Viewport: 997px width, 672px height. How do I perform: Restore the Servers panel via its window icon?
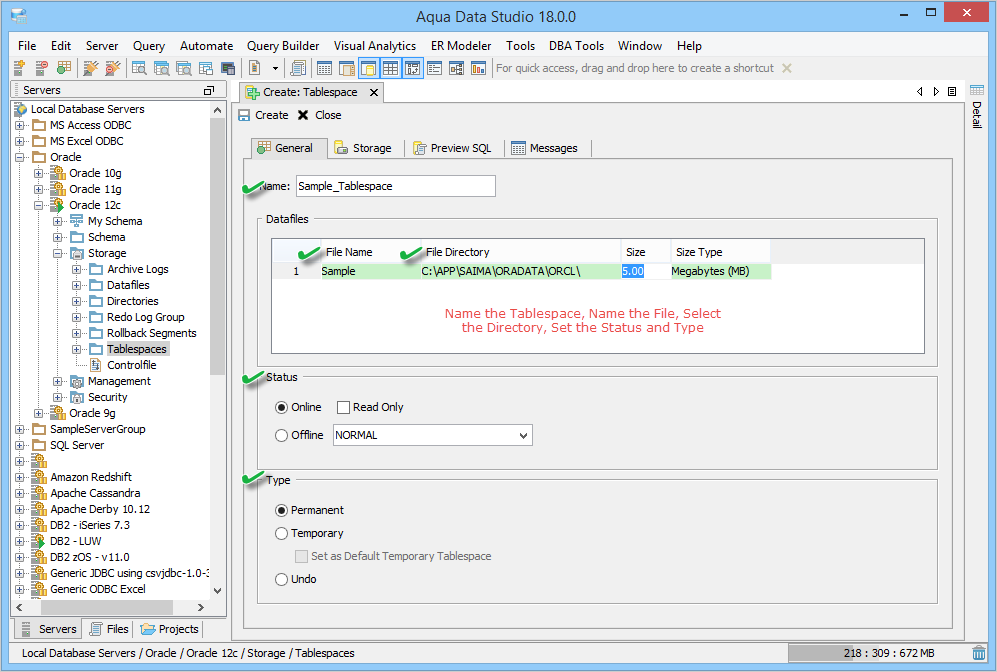(x=209, y=90)
